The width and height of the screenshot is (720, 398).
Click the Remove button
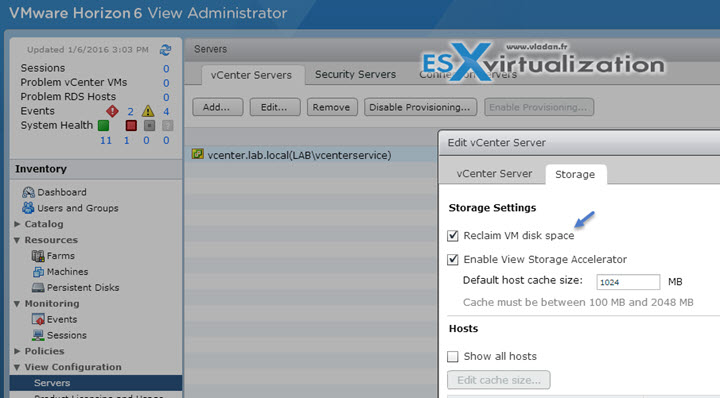[332, 107]
